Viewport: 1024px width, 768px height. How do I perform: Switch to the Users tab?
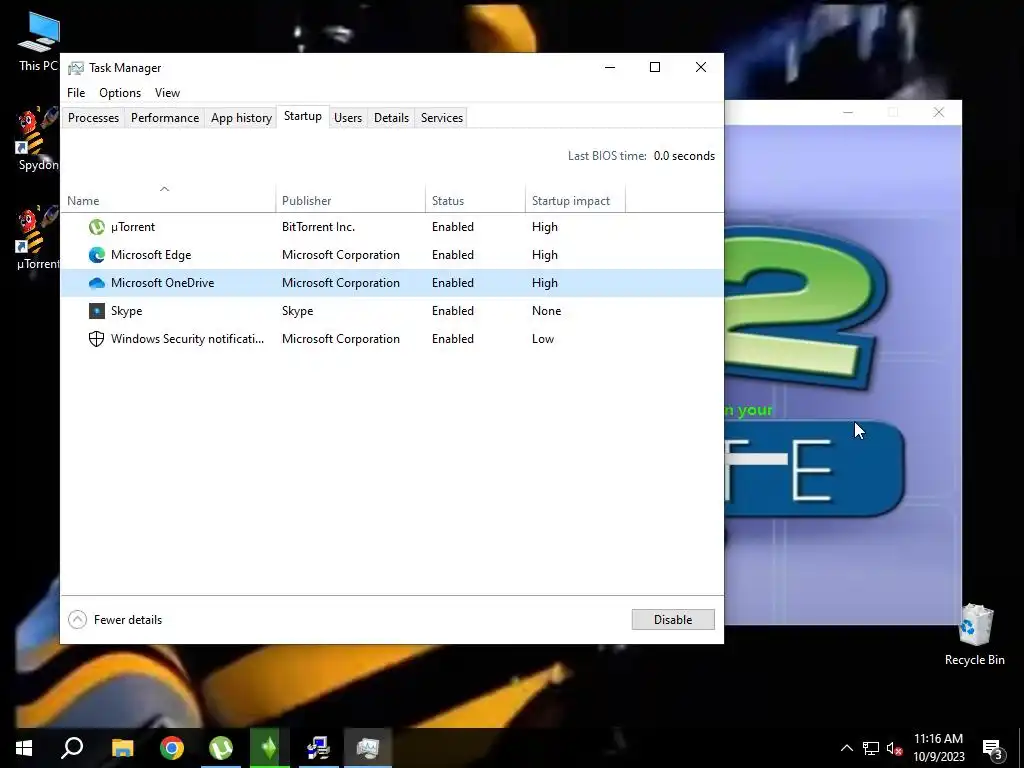click(348, 118)
